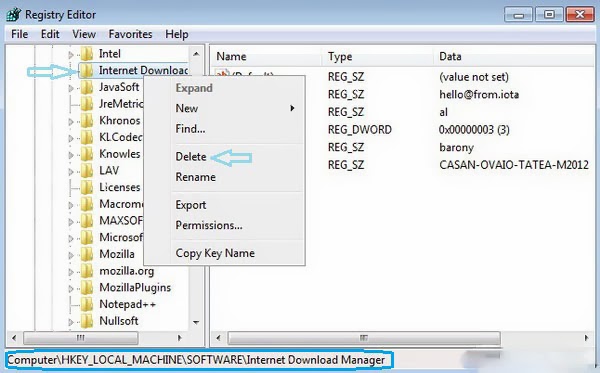The image size is (600, 373).
Task: Click the Khronos folder icon
Action: (87, 121)
